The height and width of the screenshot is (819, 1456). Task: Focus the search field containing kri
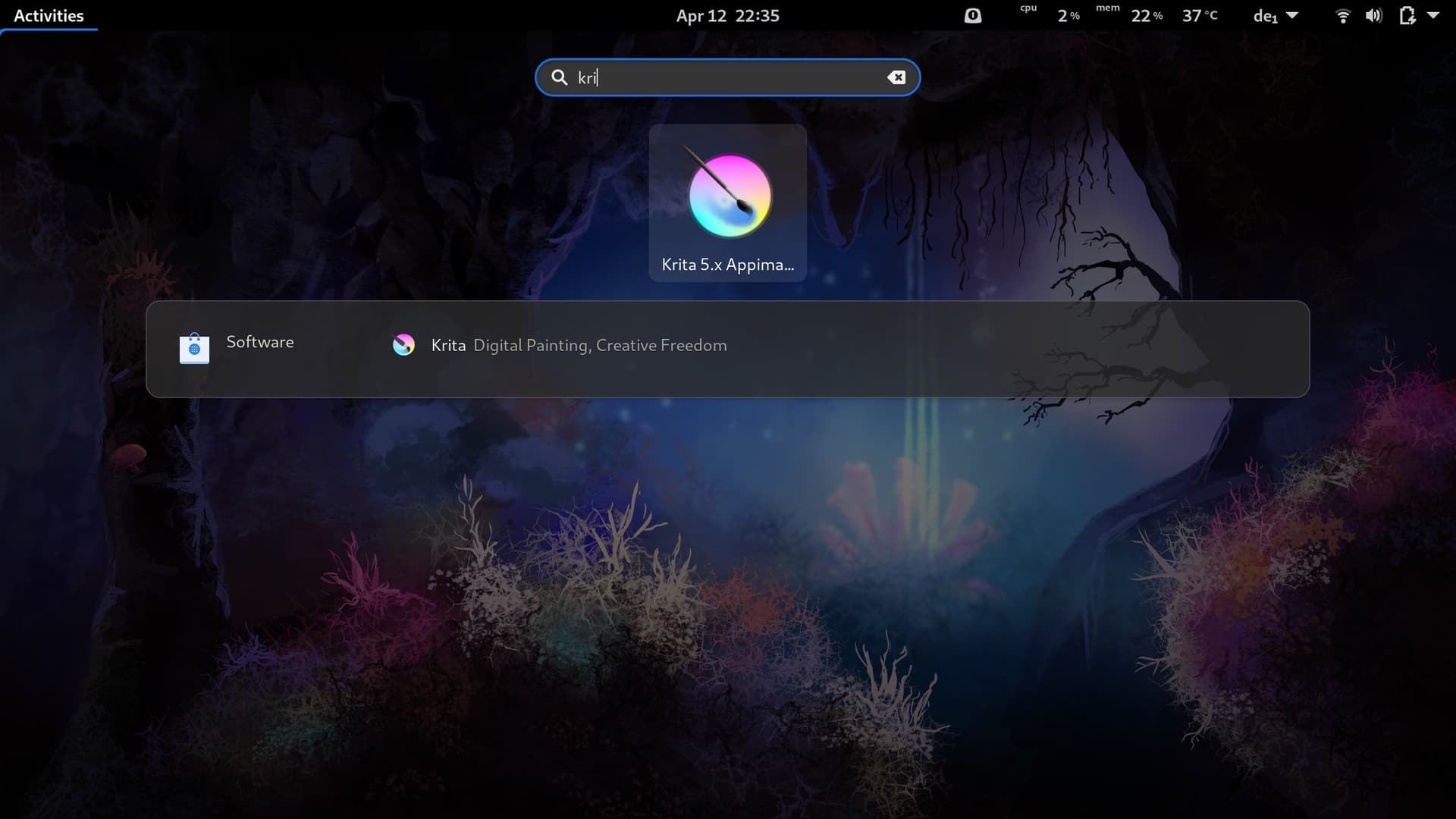pyautogui.click(x=728, y=77)
